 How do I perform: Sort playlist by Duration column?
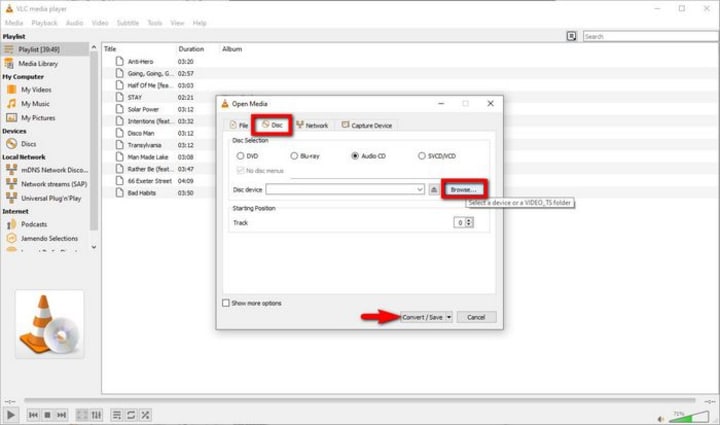click(x=191, y=49)
